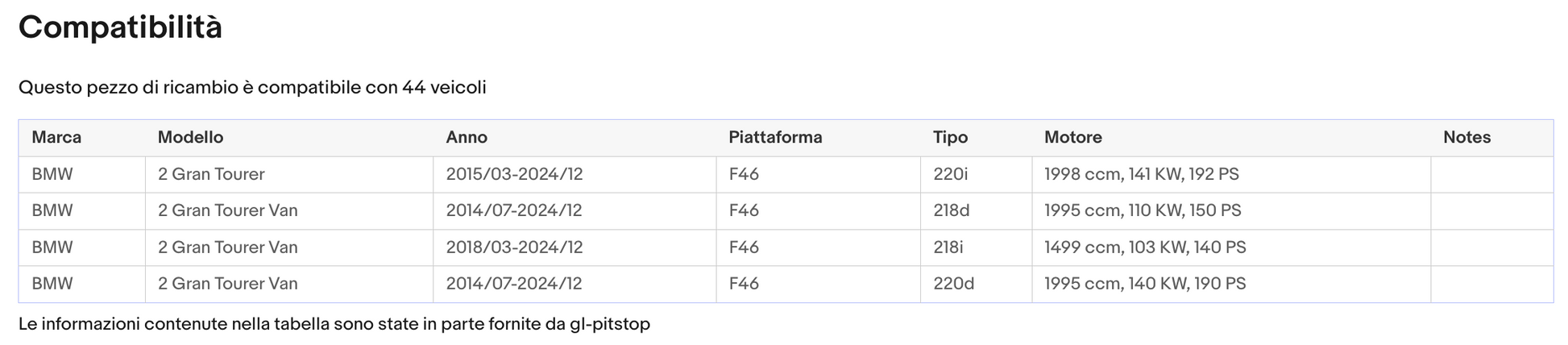Image resolution: width=1568 pixels, height=345 pixels.
Task: Select the 220d type cell
Action: tap(976, 284)
